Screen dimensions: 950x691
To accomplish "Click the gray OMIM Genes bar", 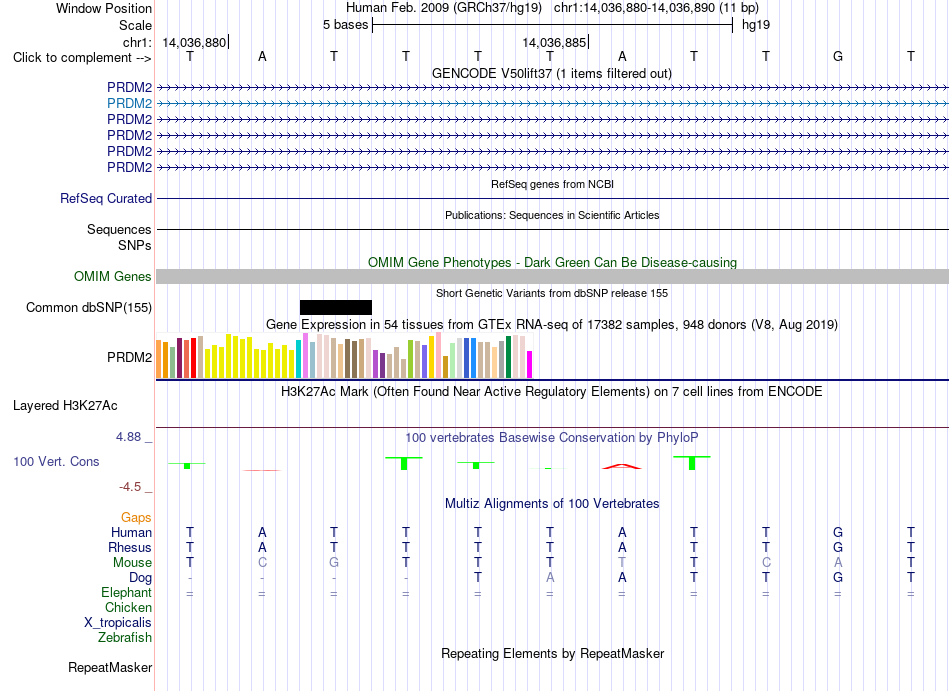I will tap(552, 276).
